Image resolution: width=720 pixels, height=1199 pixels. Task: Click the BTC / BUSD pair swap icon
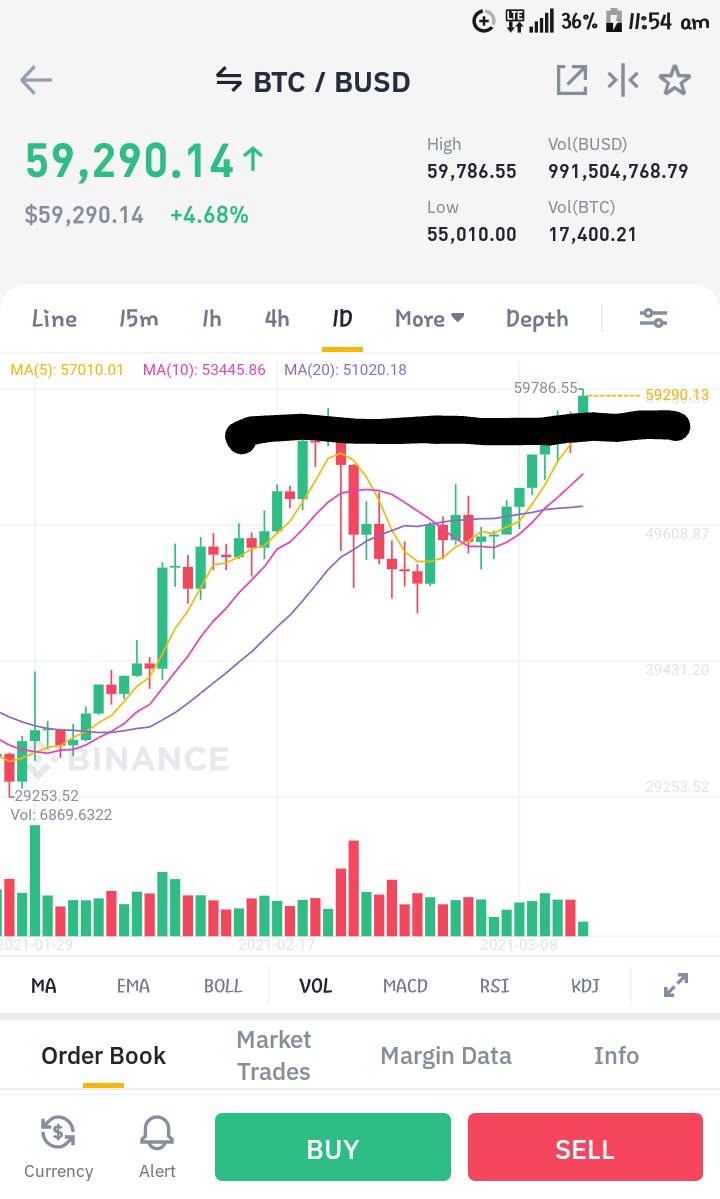click(x=229, y=79)
